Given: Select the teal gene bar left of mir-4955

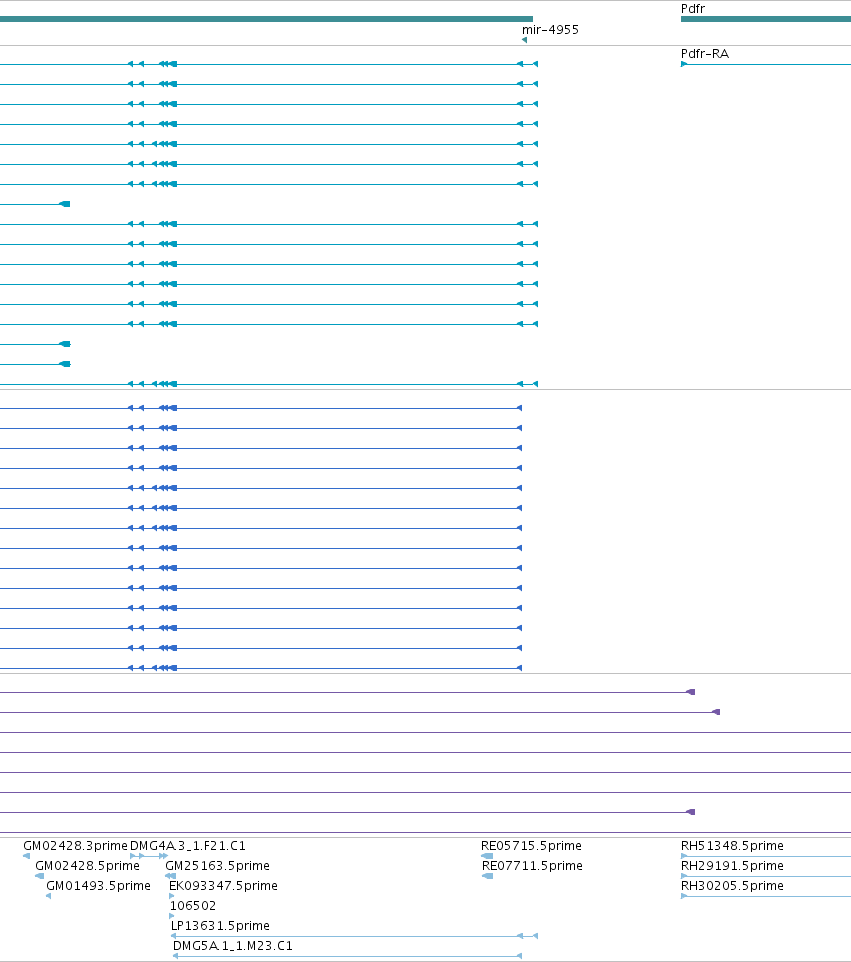Looking at the screenshot, I should tap(266, 19).
